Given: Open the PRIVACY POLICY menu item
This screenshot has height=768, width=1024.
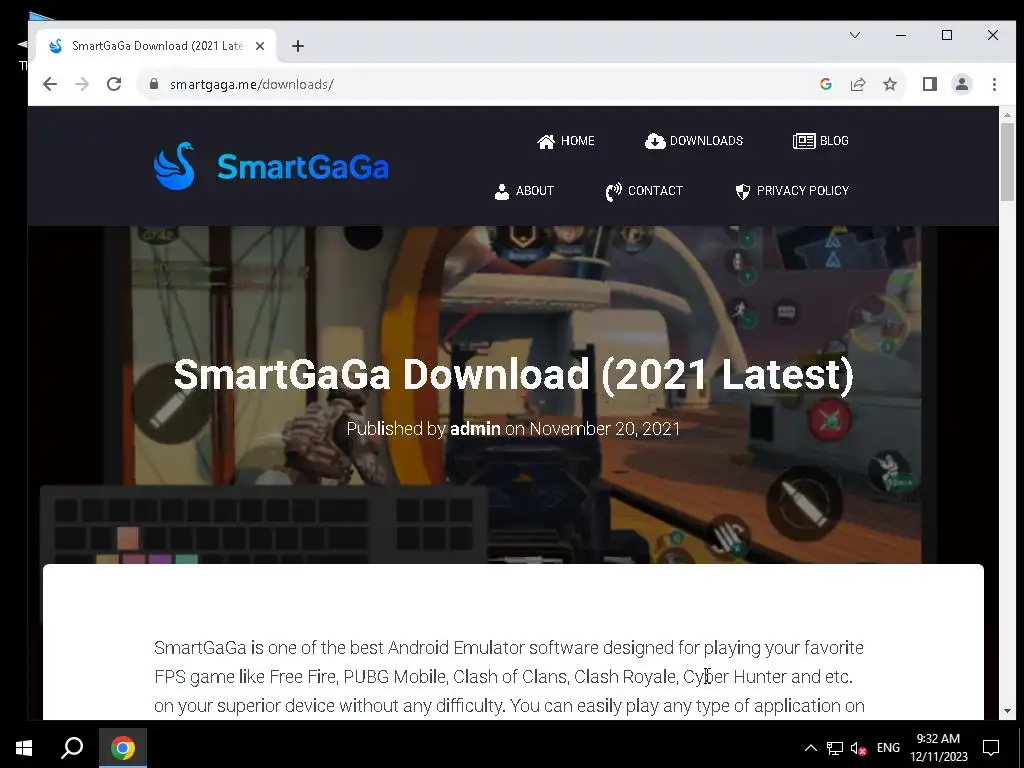Looking at the screenshot, I should point(792,191).
